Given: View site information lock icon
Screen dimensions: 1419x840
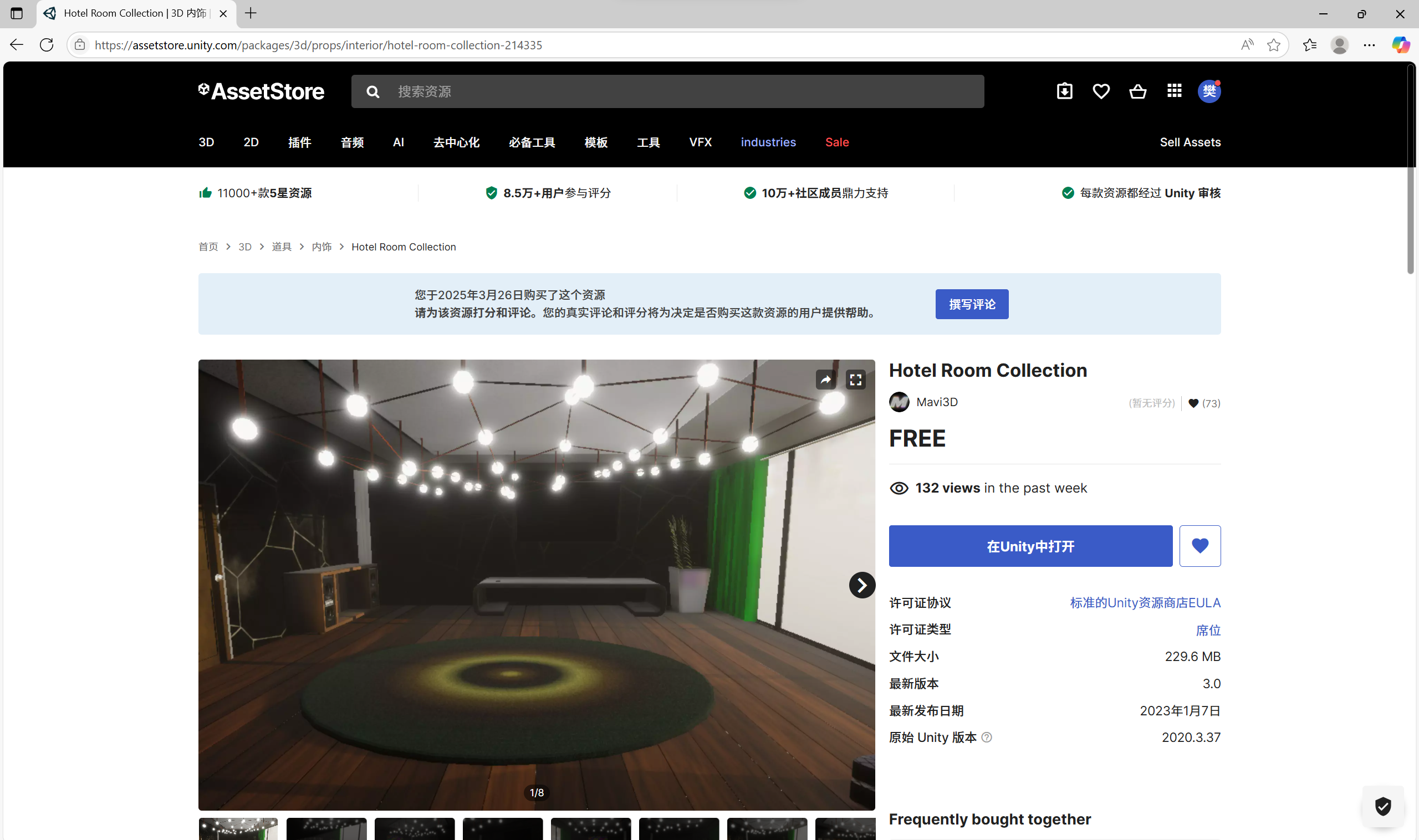Looking at the screenshot, I should click(x=80, y=45).
